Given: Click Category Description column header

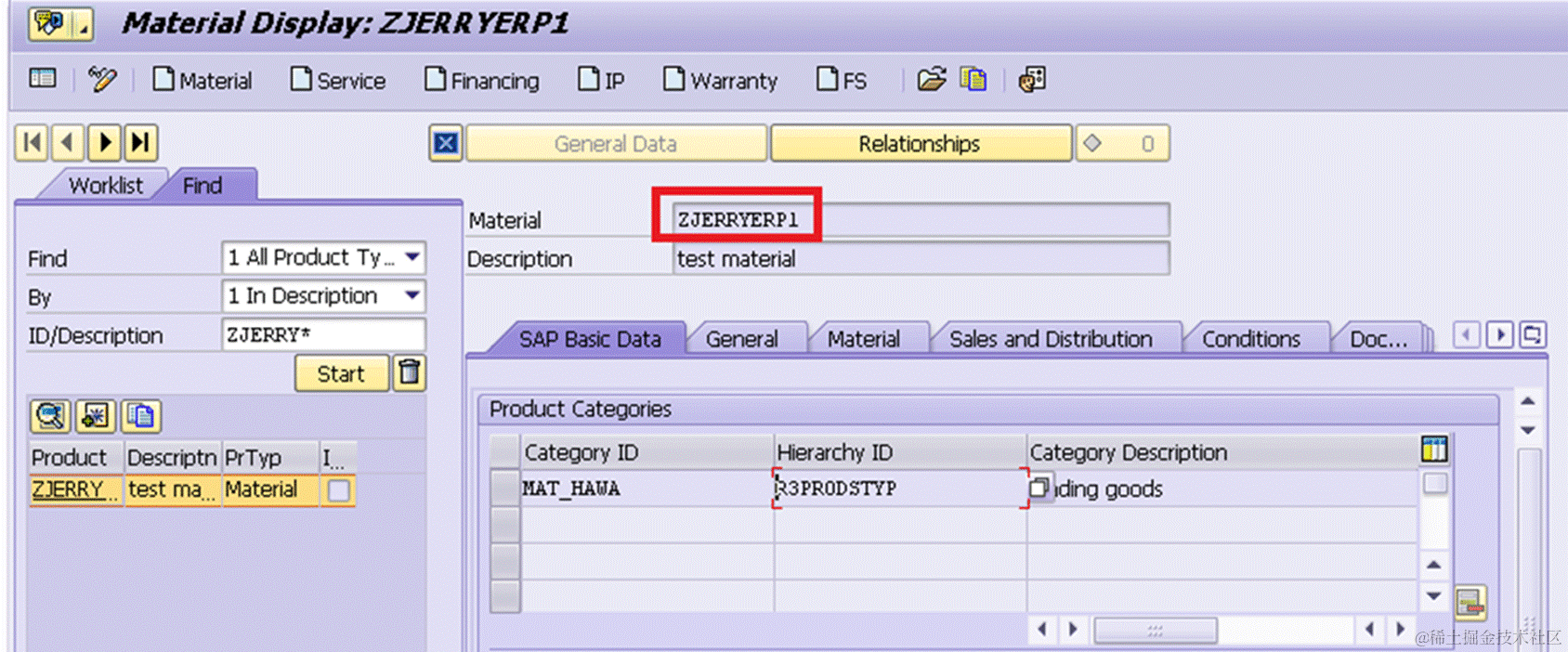Looking at the screenshot, I should 1222,452.
